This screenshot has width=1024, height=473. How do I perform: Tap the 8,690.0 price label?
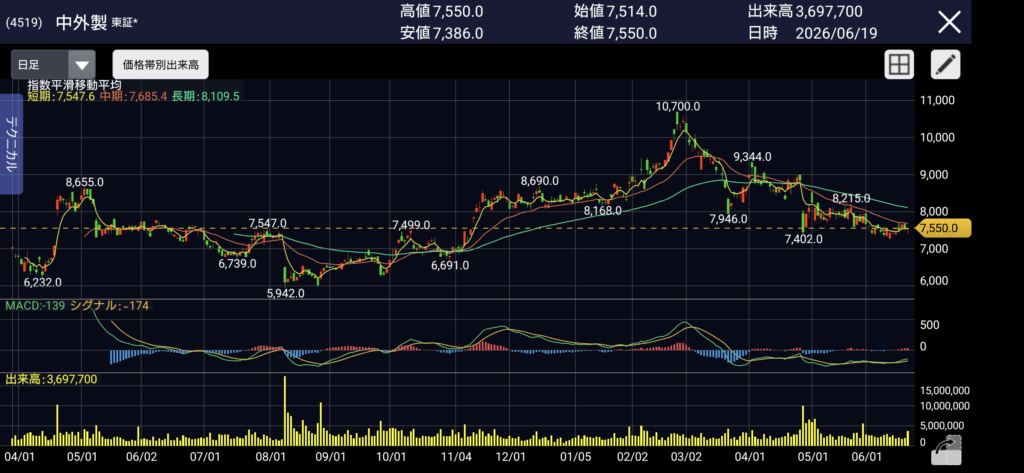click(539, 181)
